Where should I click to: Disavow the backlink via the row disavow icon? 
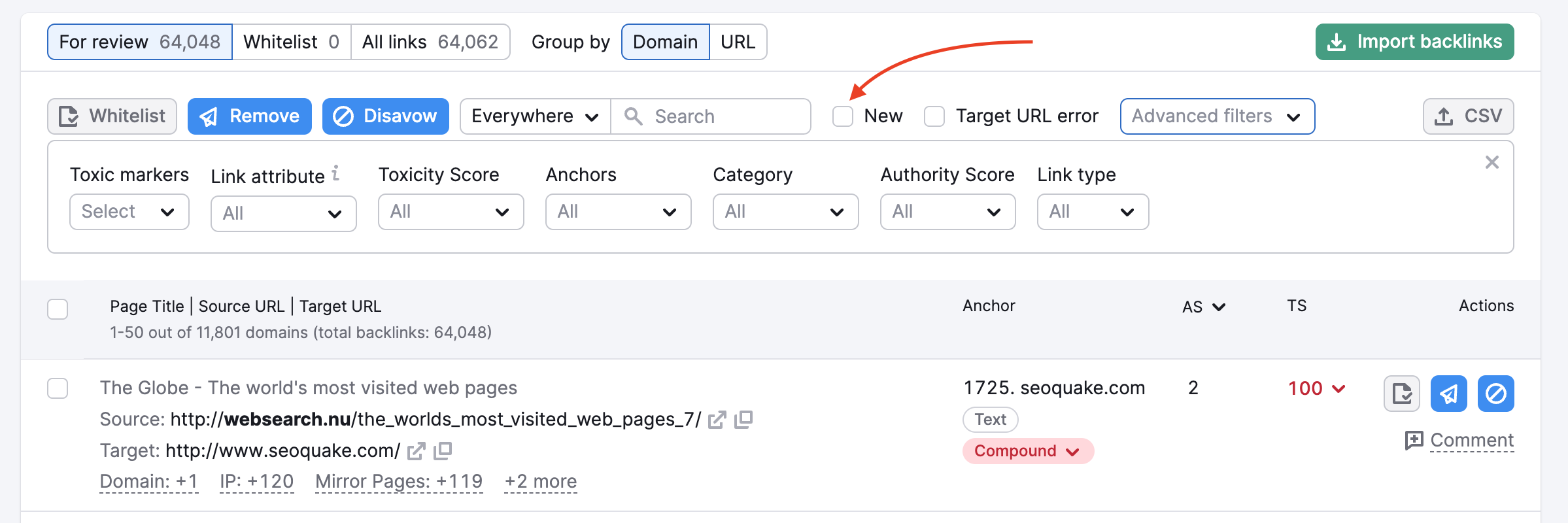tap(1496, 394)
